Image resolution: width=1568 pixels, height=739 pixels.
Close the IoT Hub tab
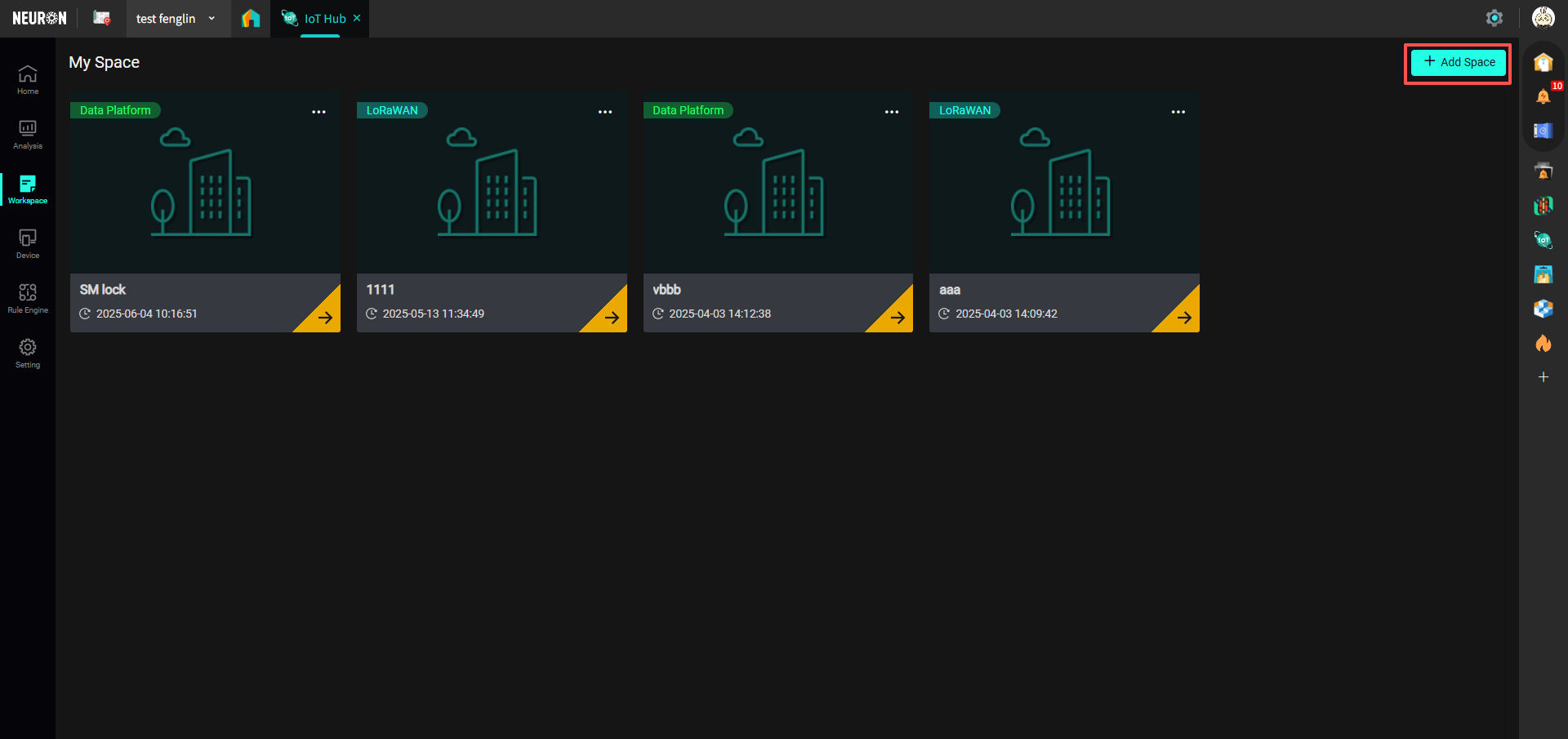click(357, 18)
